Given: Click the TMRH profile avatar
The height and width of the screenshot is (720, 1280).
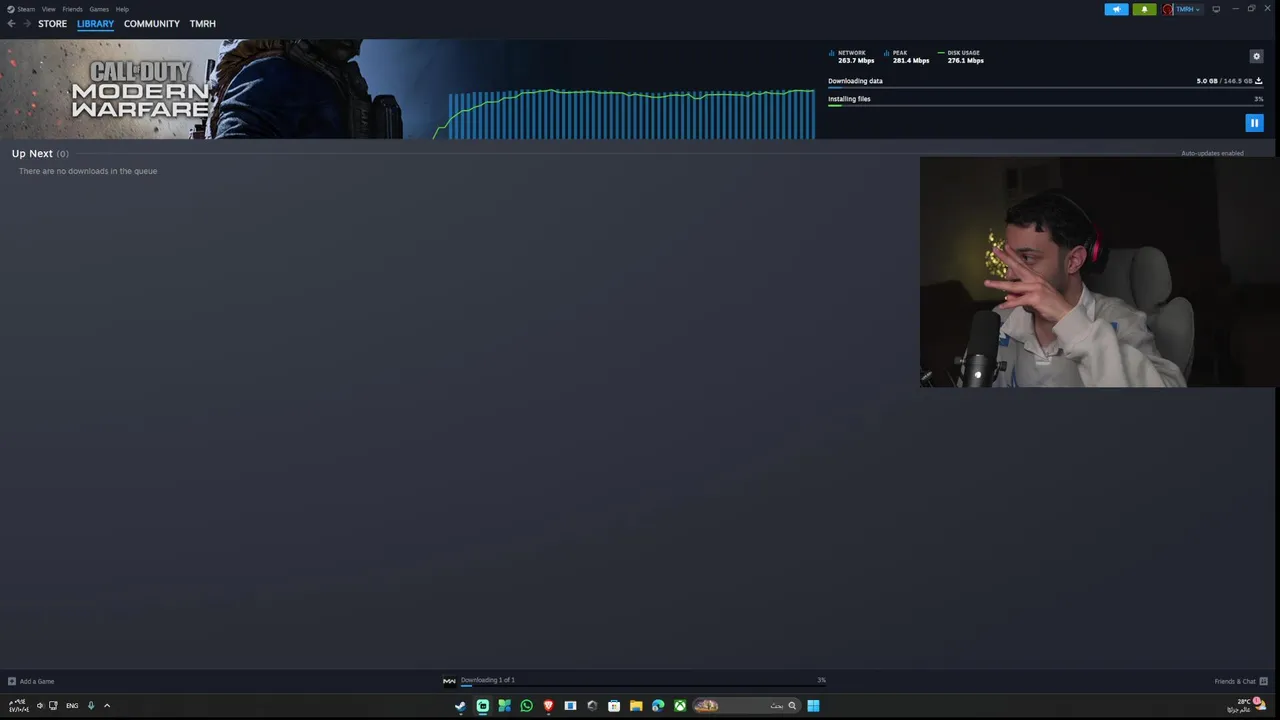Looking at the screenshot, I should coord(1168,9).
